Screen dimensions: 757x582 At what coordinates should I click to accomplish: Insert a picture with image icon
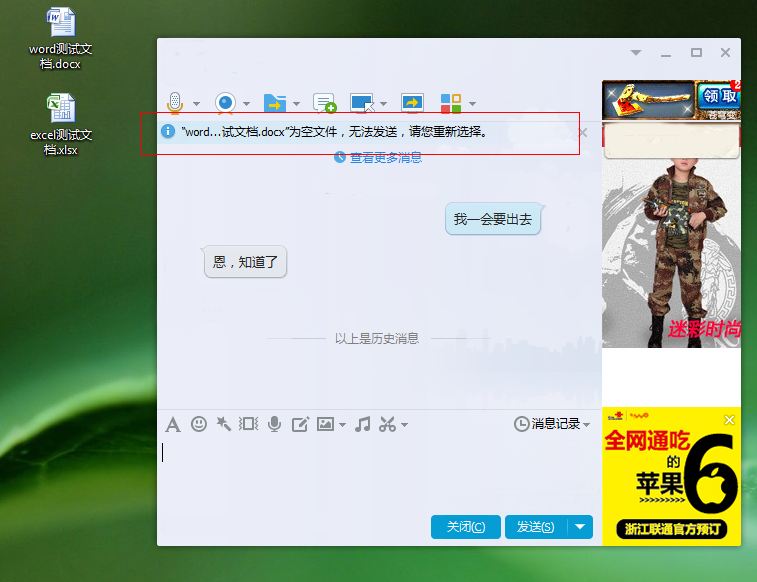[325, 424]
